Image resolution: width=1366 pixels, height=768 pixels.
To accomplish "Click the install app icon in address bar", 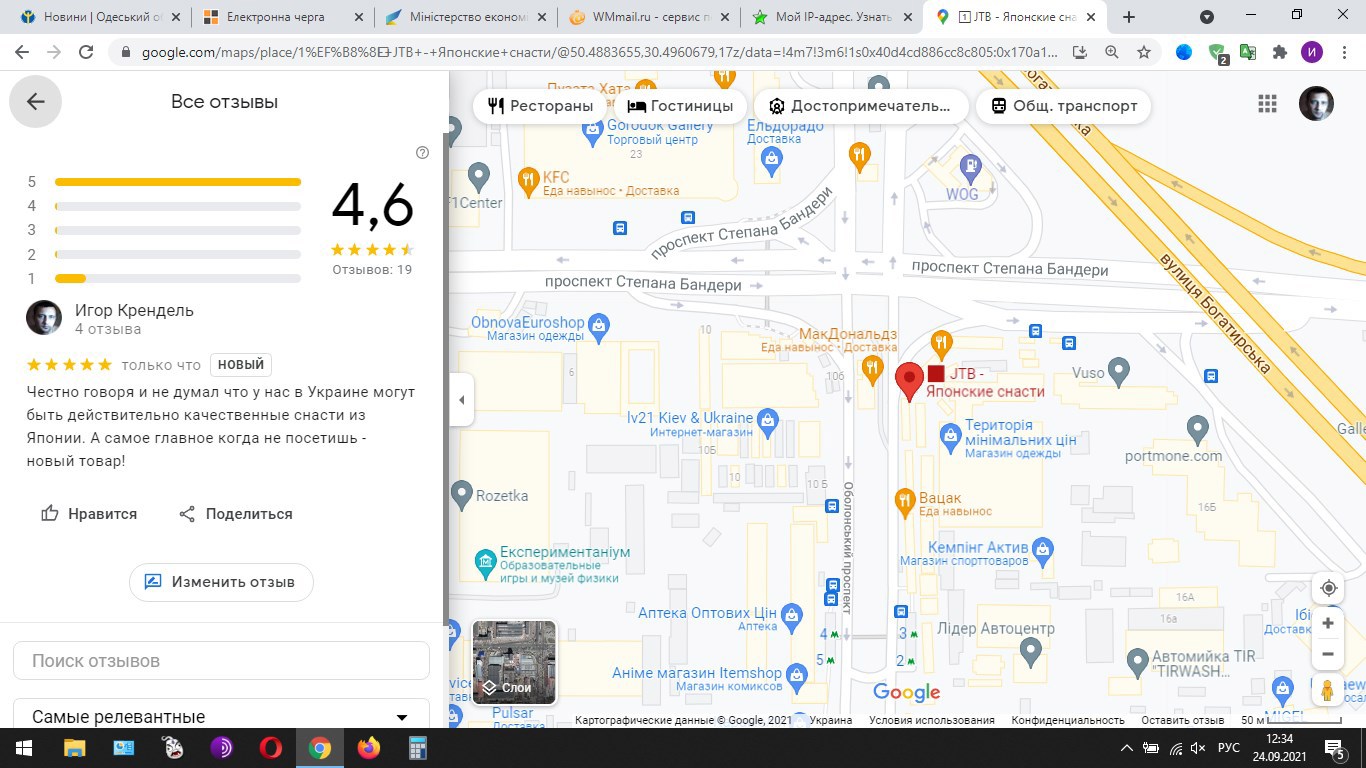I will coord(1080,53).
